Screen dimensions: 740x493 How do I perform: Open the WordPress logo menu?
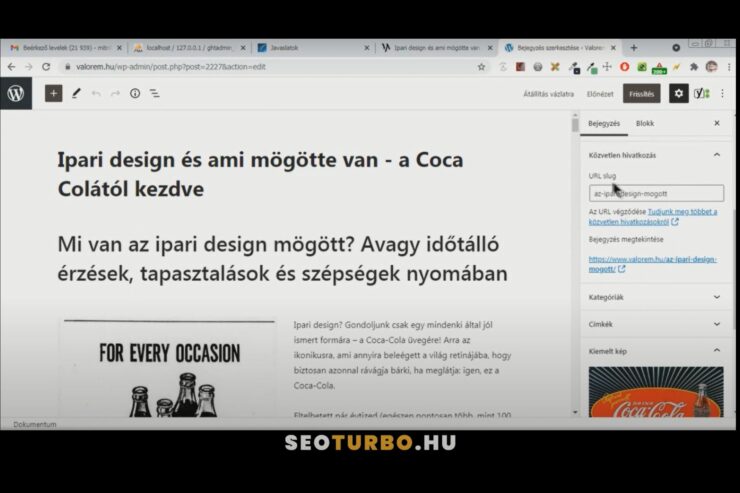tap(16, 93)
